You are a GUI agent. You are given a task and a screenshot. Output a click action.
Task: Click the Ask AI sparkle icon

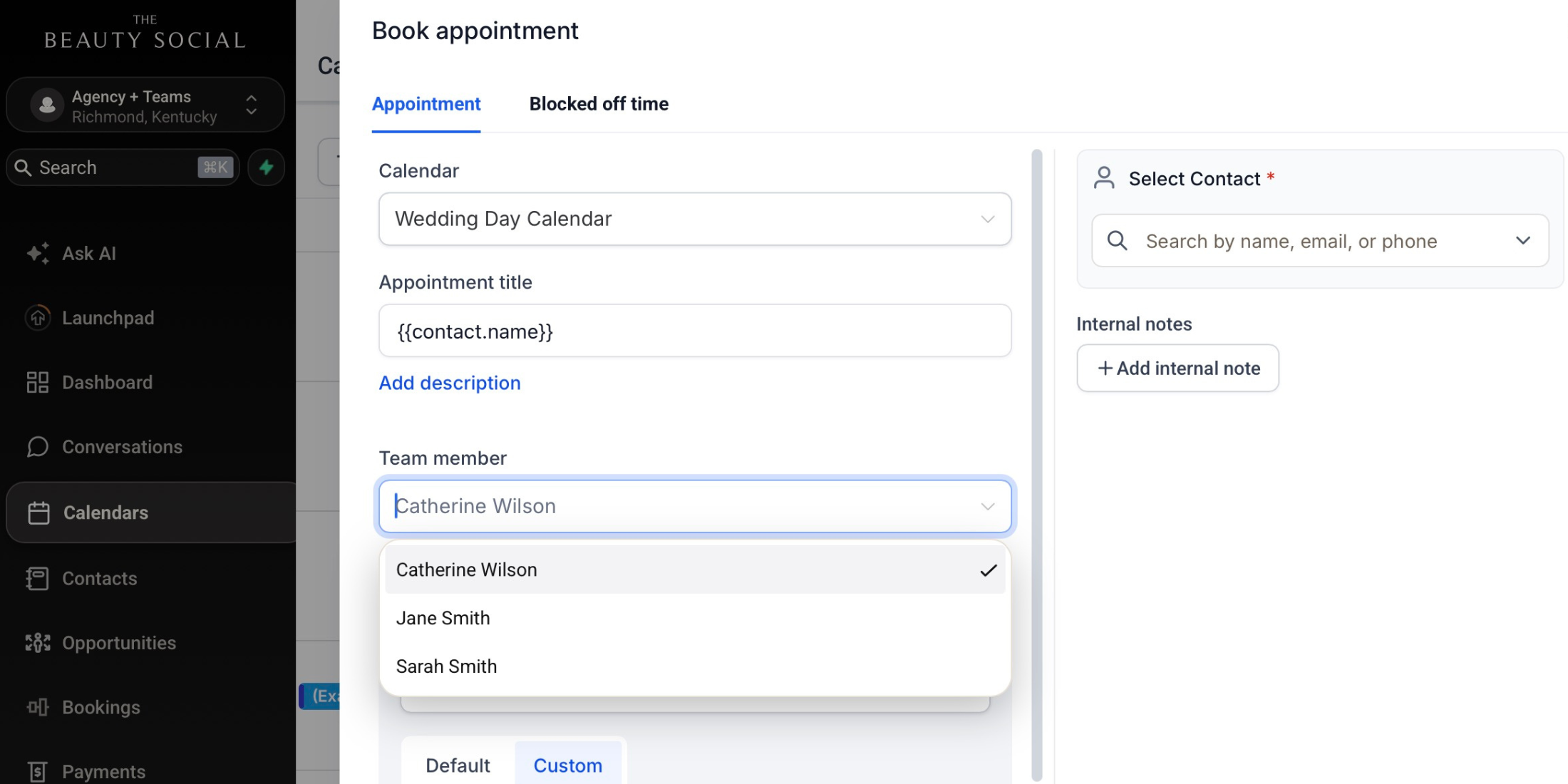click(38, 253)
